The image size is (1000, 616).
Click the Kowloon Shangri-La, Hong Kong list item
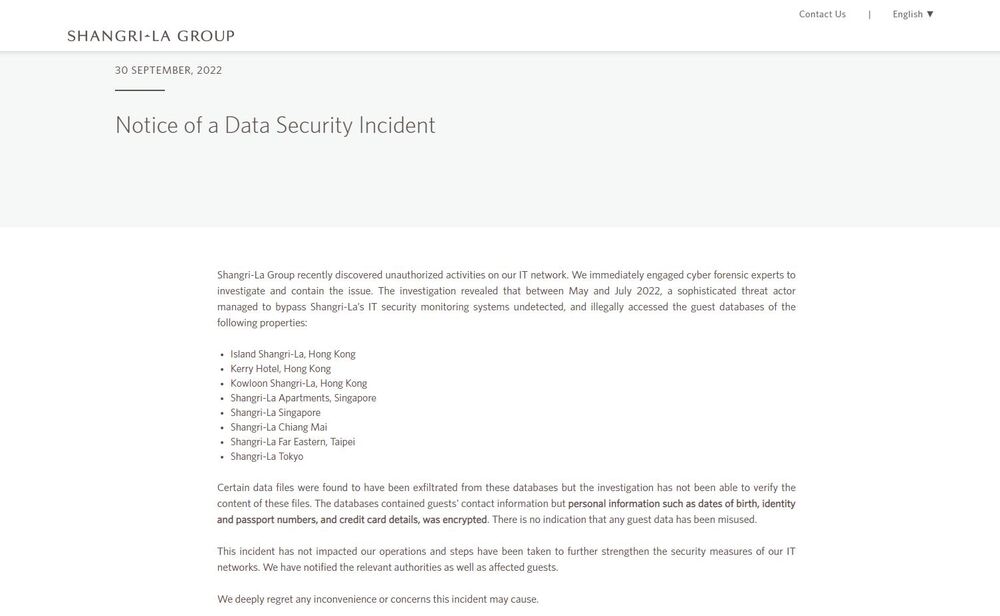click(x=298, y=383)
